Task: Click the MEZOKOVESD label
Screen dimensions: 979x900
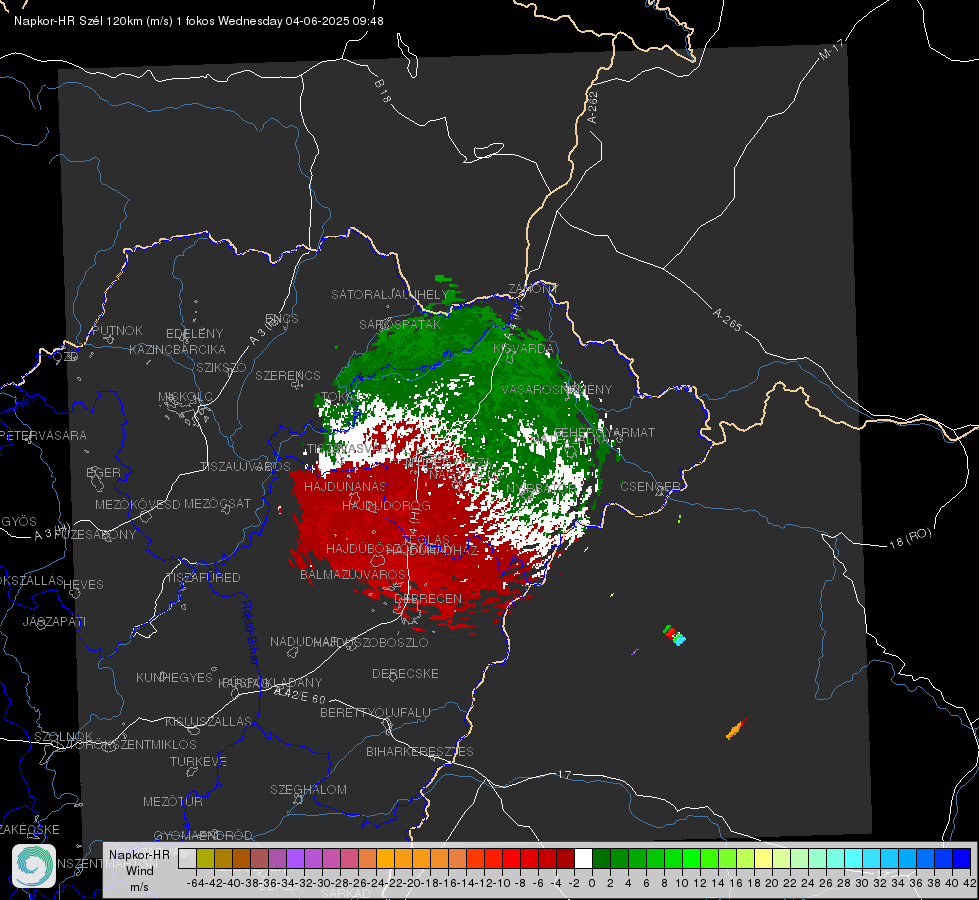Action: [137, 505]
